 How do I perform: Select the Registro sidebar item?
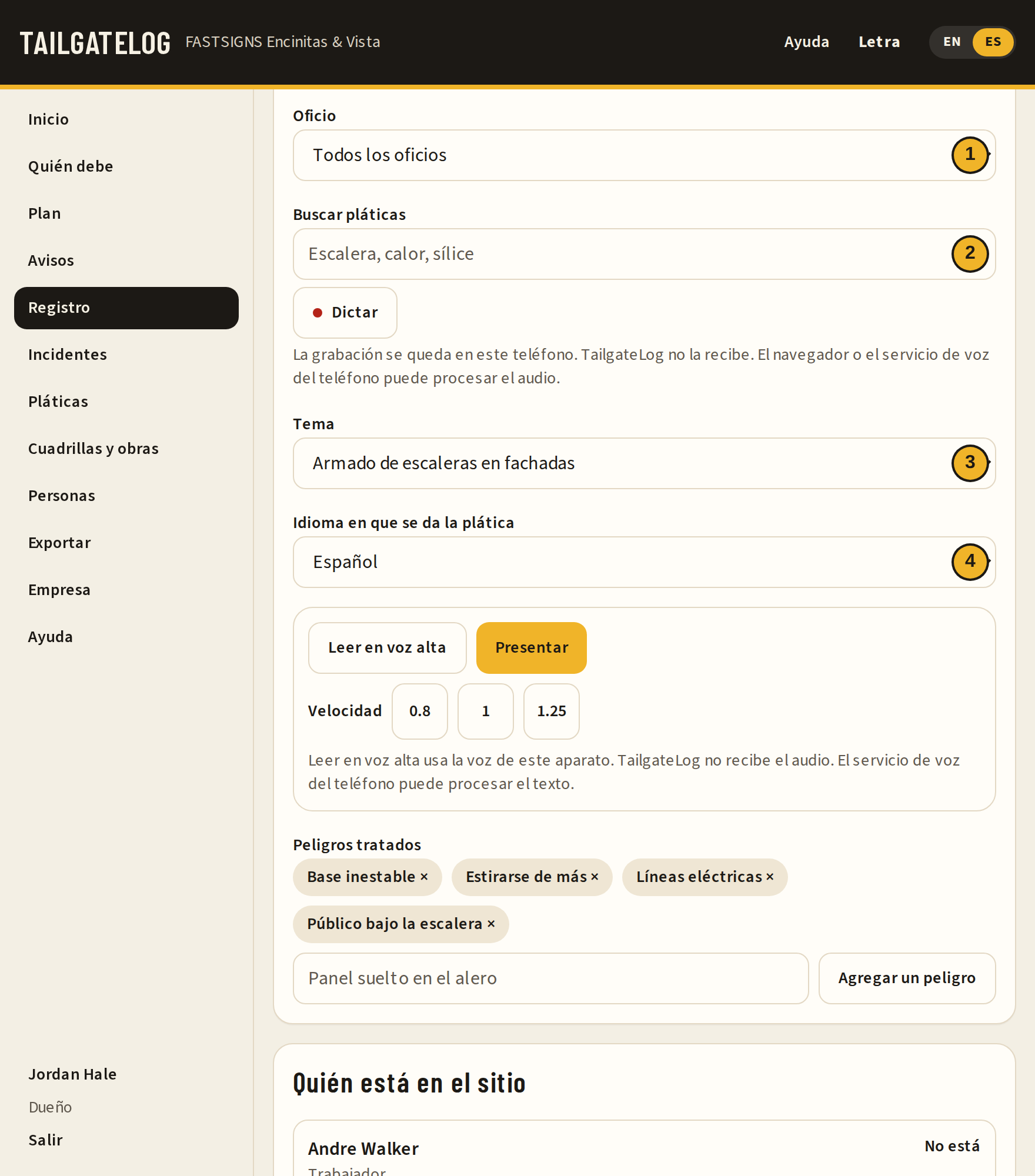(x=126, y=308)
